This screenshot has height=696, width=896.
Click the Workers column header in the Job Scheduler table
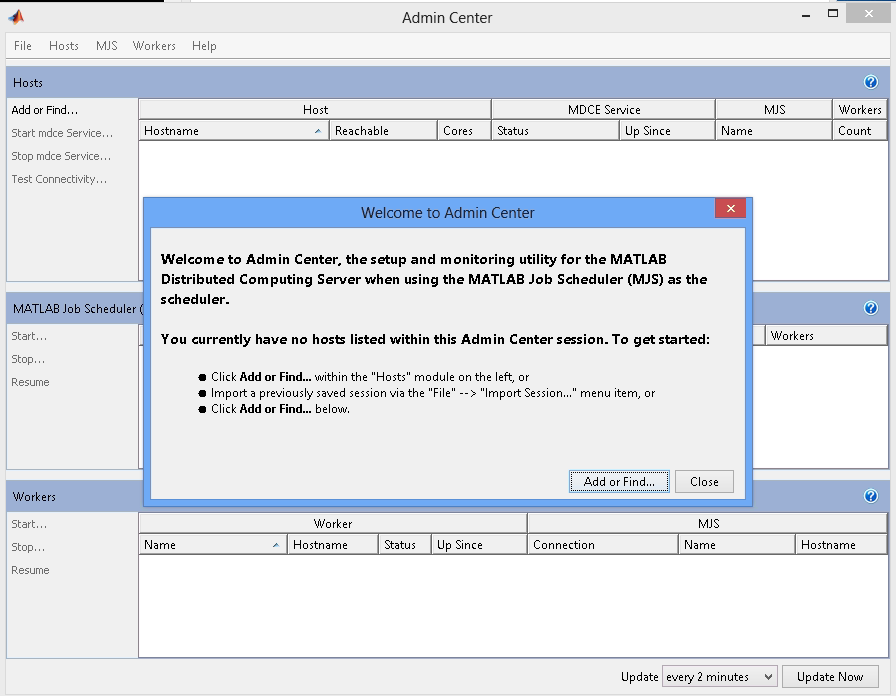[826, 336]
